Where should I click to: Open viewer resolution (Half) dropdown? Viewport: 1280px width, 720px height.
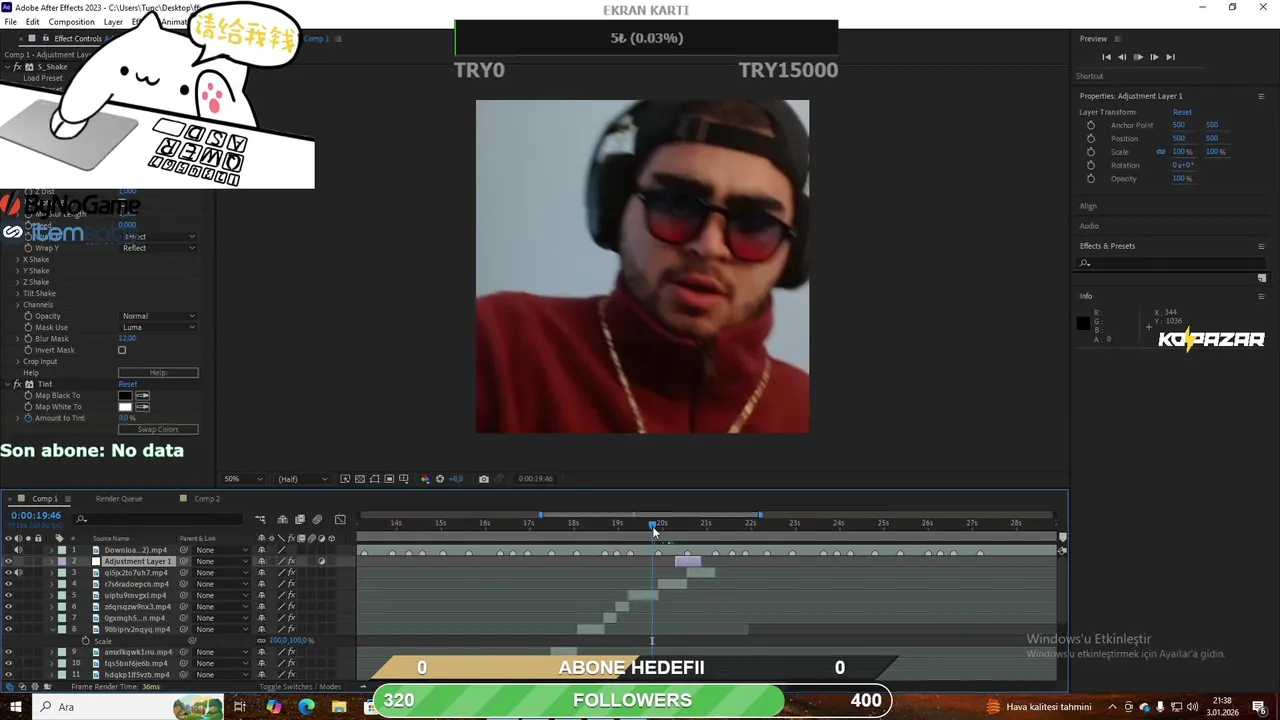[302, 479]
